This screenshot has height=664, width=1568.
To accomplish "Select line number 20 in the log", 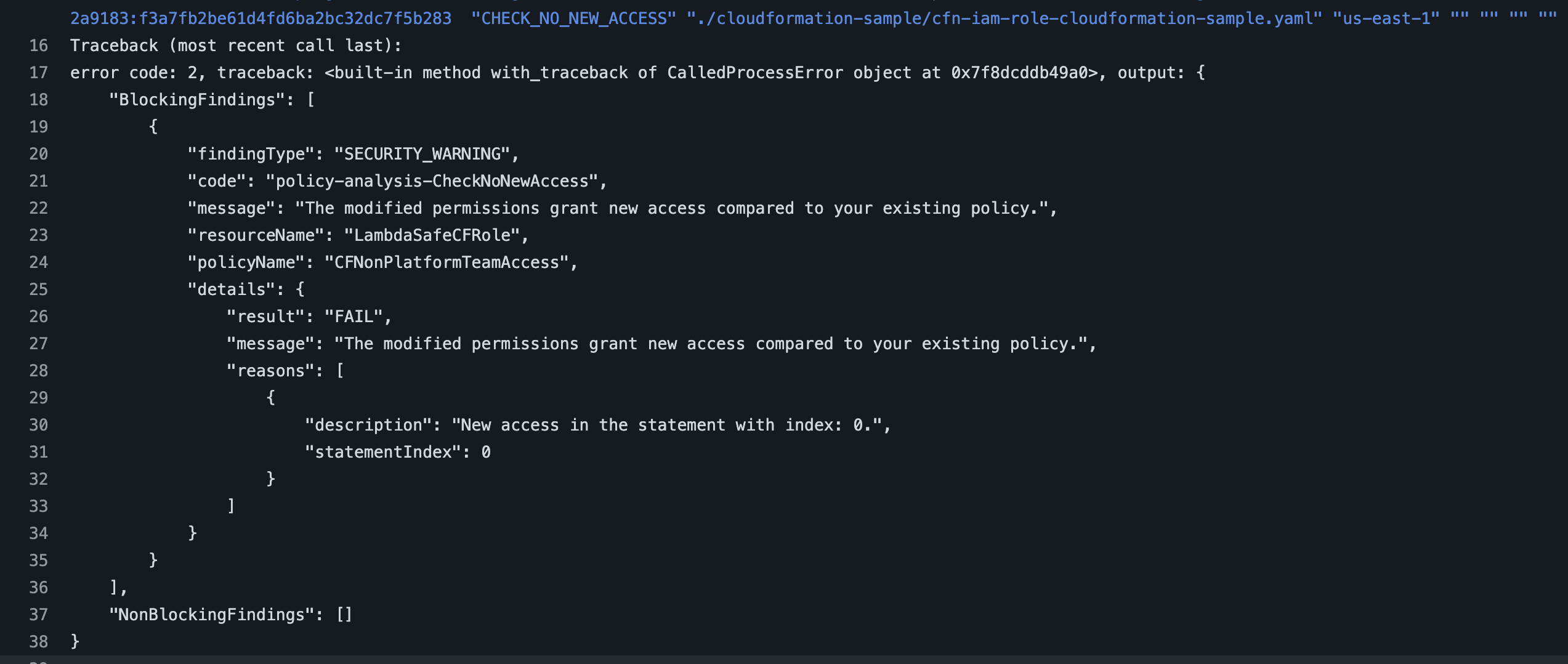I will [x=38, y=154].
